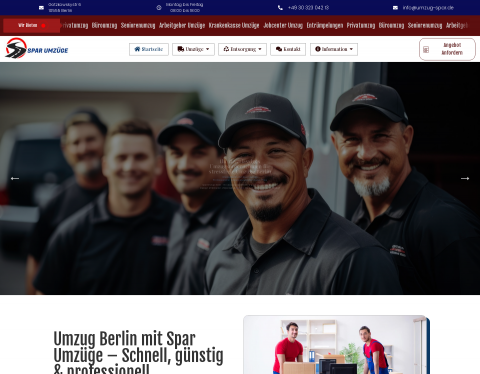This screenshot has height=374, width=480.
Task: Click the truck icon in the Umzüge menu
Action: 181,49
